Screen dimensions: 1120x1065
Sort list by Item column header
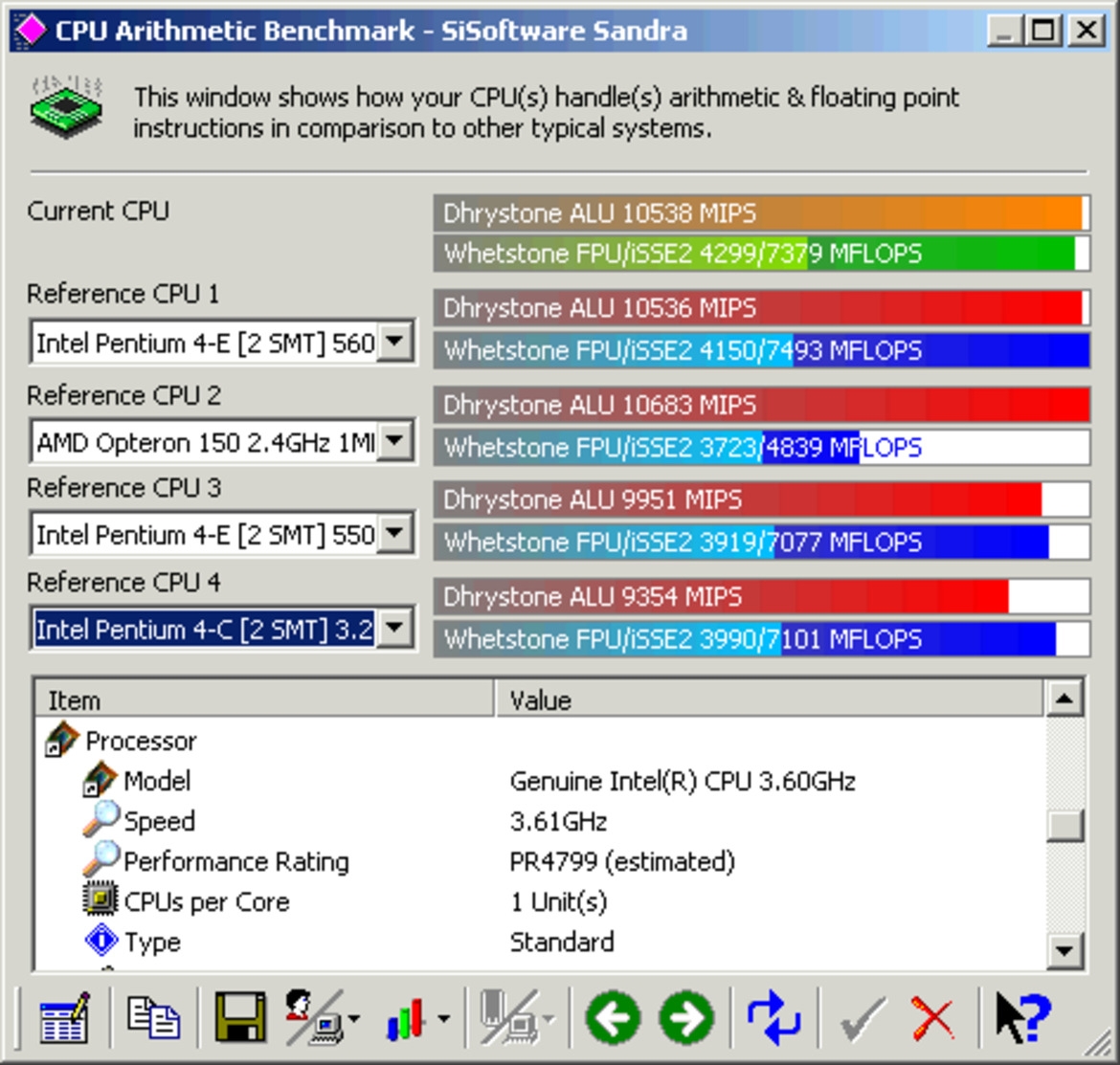pyautogui.click(x=264, y=699)
